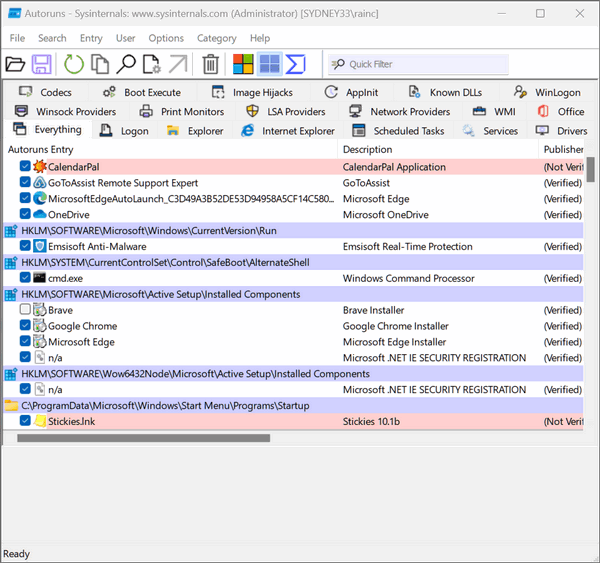Image resolution: width=600 pixels, height=563 pixels.
Task: Open the LSA Providers tab
Action: 286,112
